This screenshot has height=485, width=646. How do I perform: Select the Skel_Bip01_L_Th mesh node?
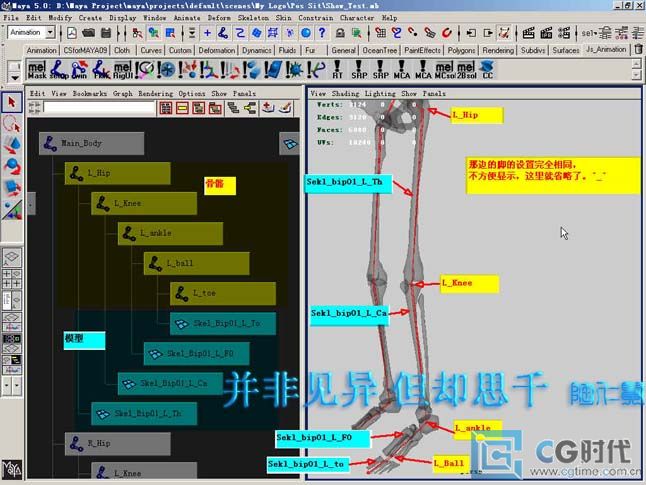144,413
